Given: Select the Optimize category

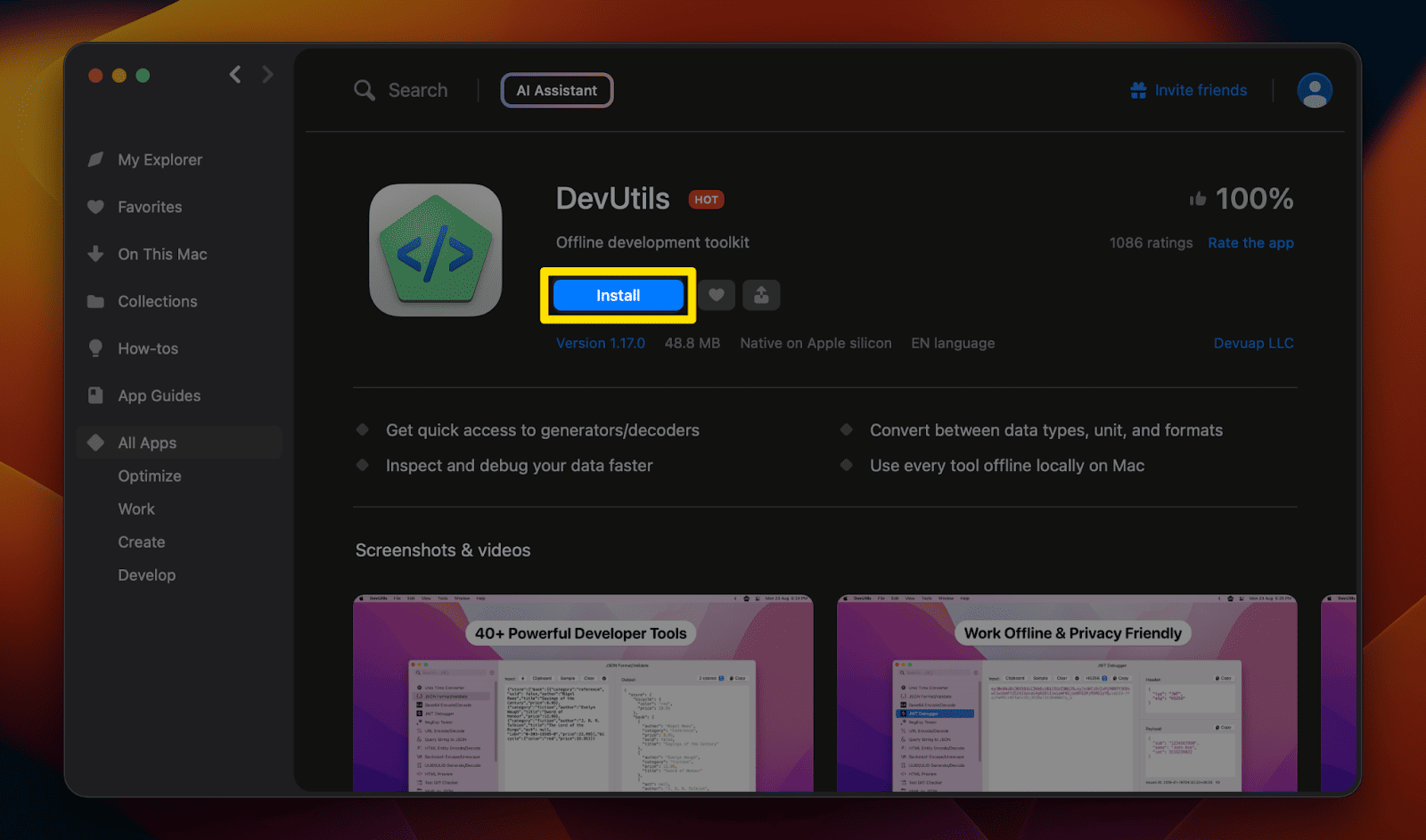Looking at the screenshot, I should (x=150, y=476).
